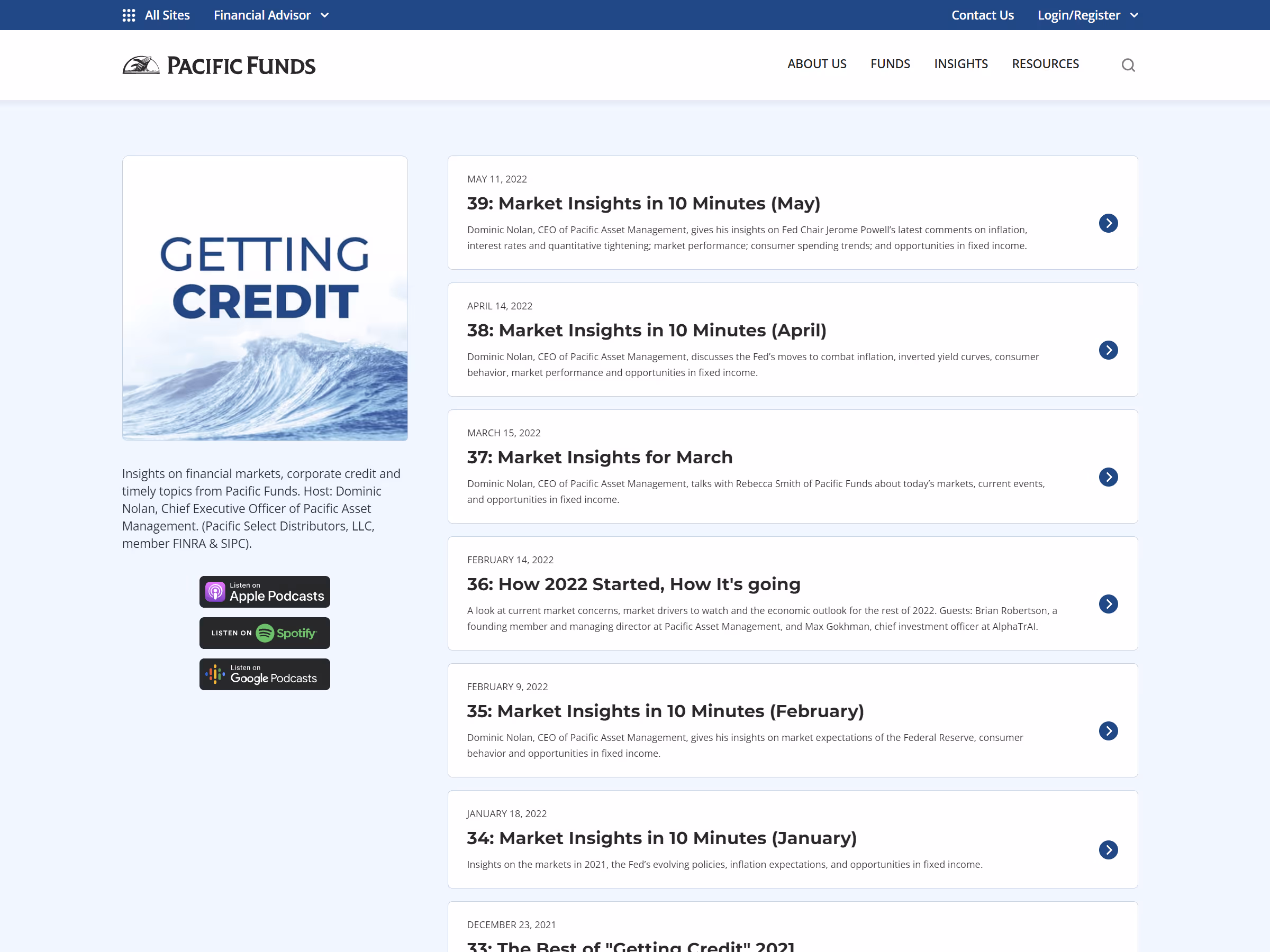
Task: Open the About Us menu
Action: click(x=817, y=65)
